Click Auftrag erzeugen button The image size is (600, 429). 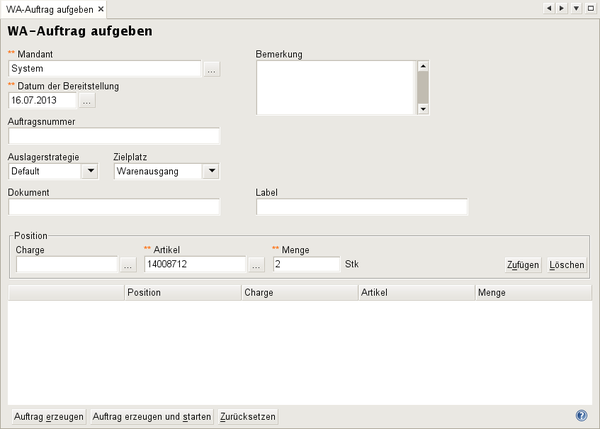49,416
